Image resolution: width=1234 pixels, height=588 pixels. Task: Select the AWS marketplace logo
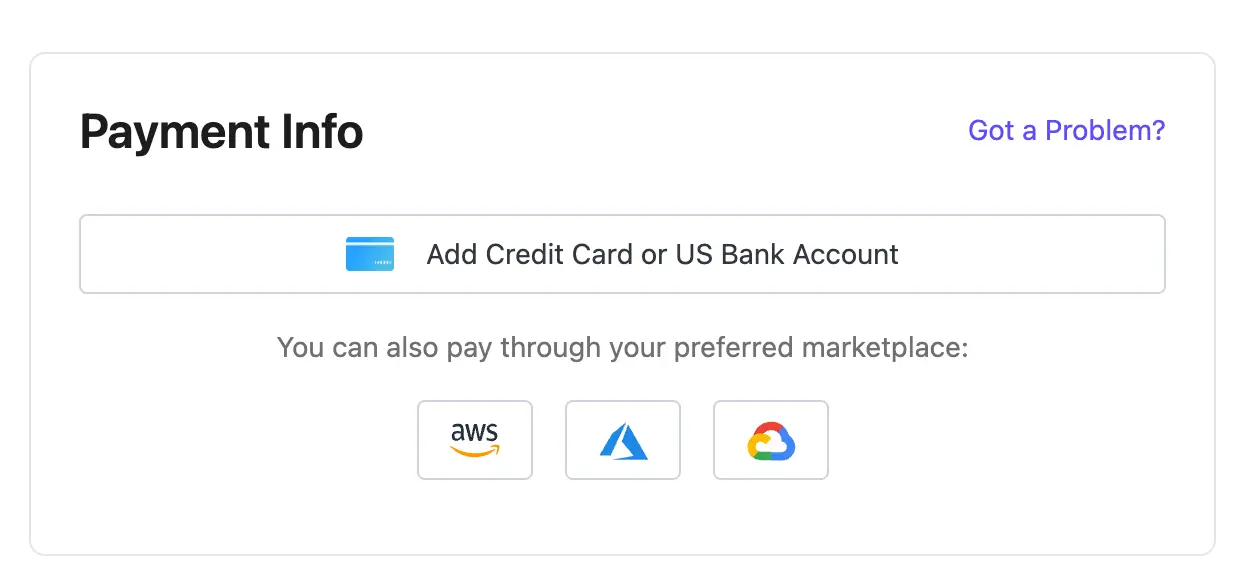[475, 440]
